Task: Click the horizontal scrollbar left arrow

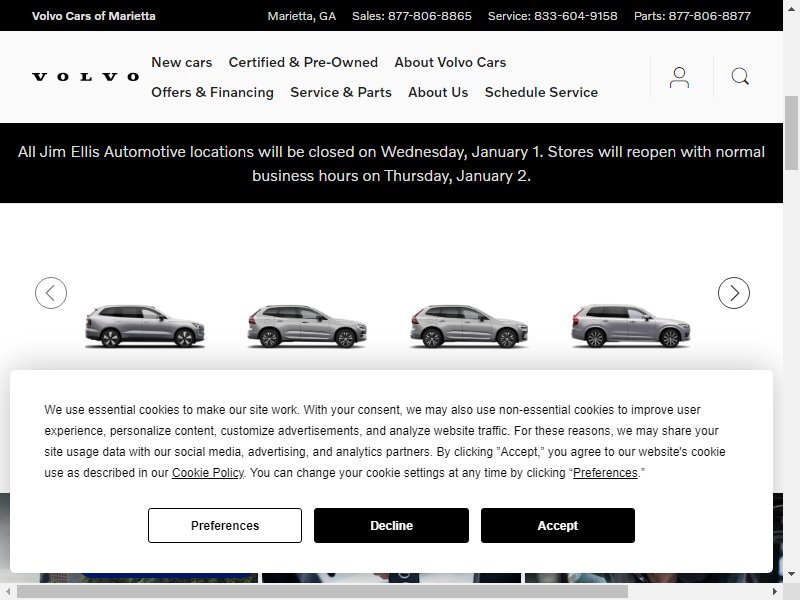Action: pyautogui.click(x=8, y=592)
